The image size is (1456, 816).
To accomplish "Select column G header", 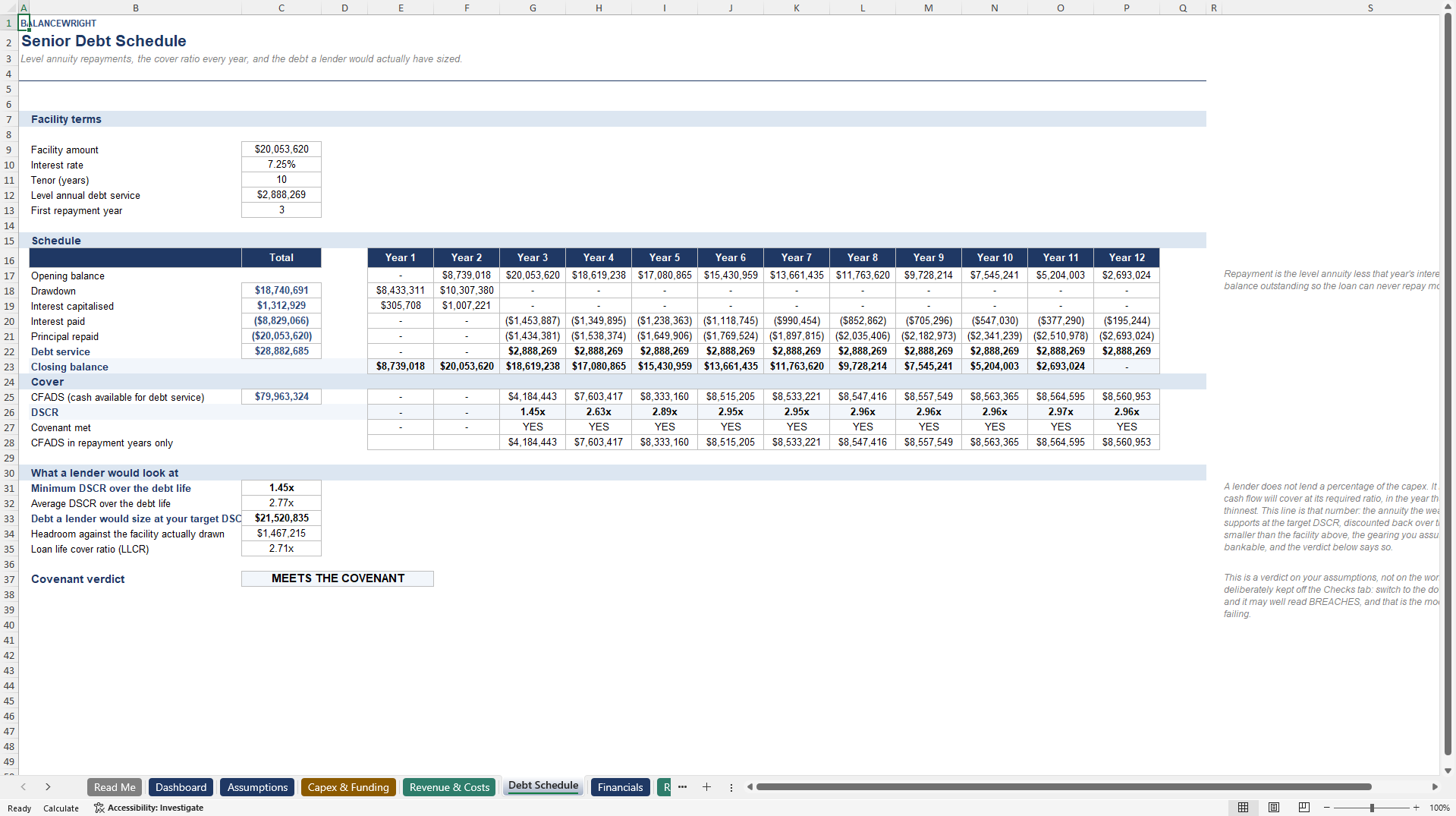I will pos(533,8).
